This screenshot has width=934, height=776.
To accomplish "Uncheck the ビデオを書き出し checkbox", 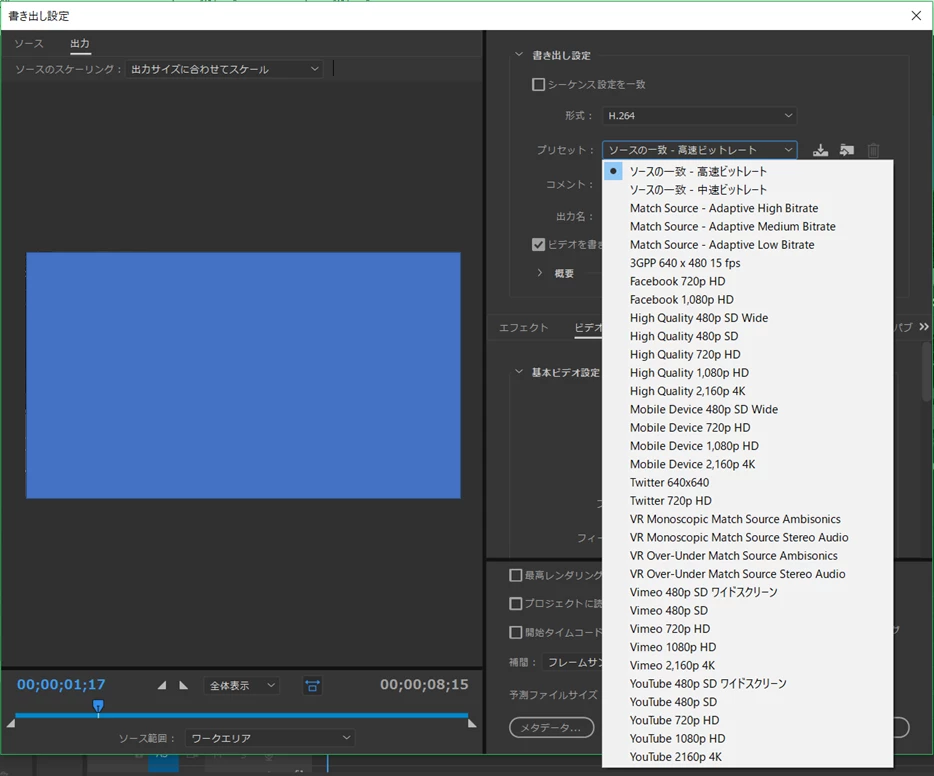I will click(538, 245).
